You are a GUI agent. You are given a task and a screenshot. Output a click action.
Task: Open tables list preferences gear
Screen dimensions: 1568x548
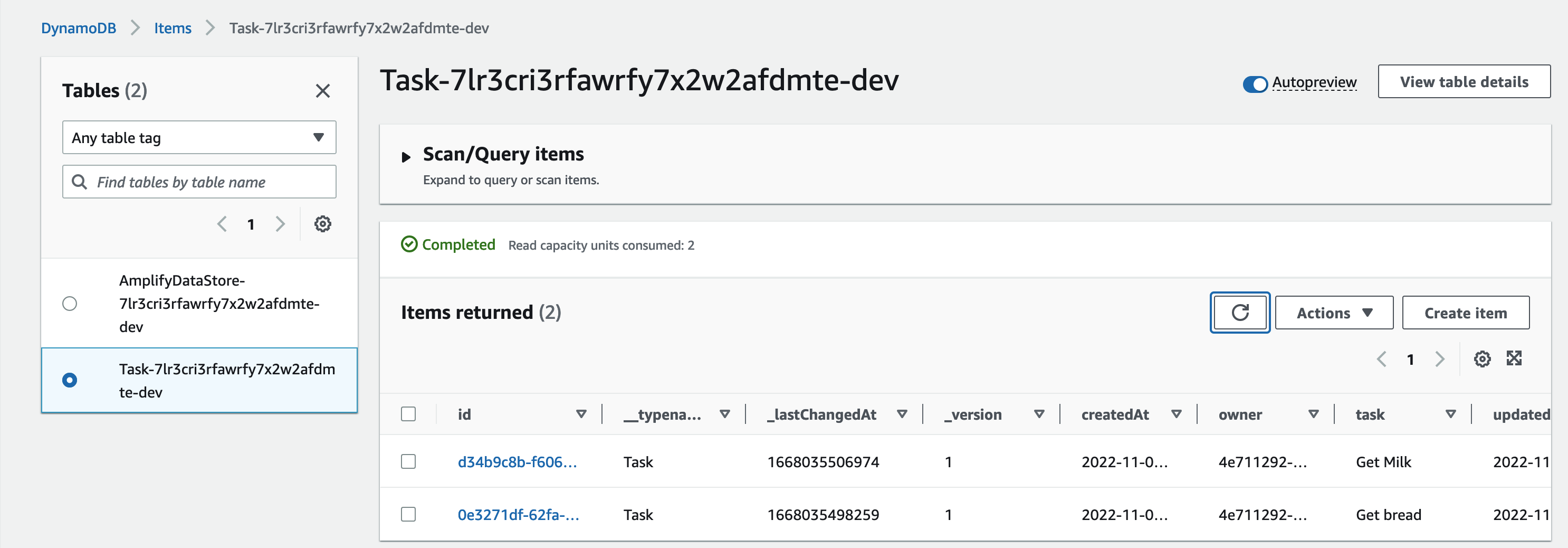point(322,224)
